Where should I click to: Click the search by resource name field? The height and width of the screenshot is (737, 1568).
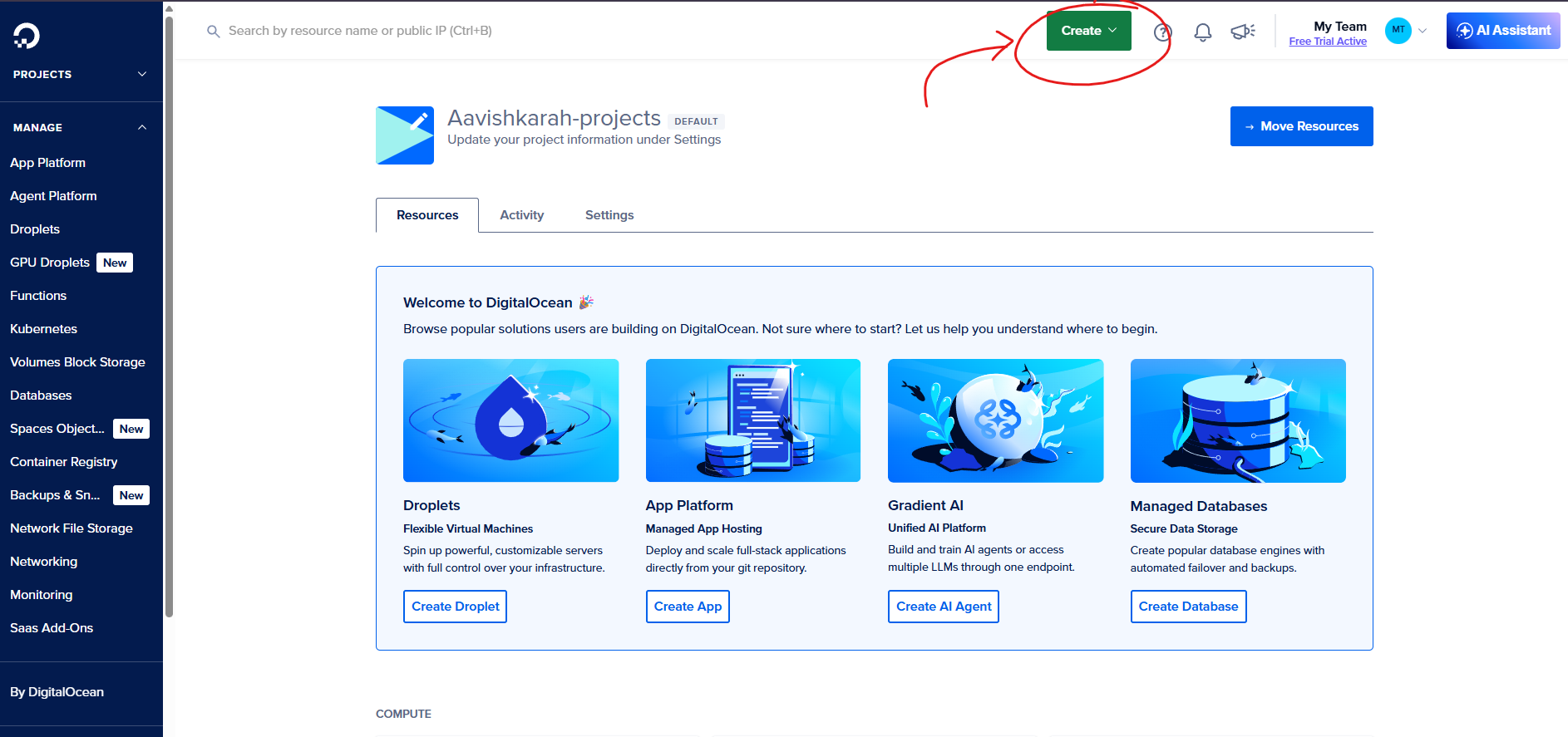(x=359, y=31)
